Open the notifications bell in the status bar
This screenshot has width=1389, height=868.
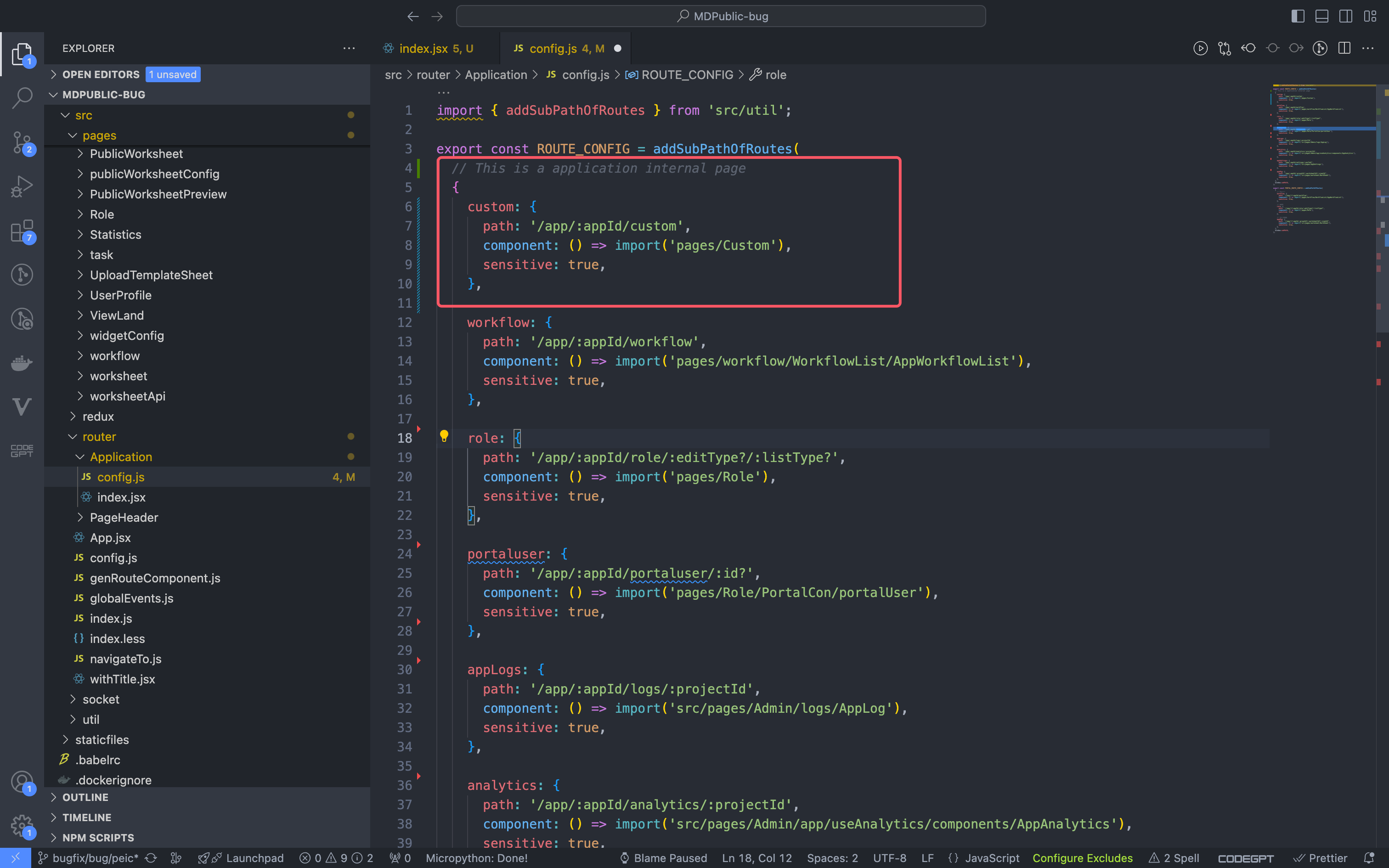click(x=1369, y=858)
